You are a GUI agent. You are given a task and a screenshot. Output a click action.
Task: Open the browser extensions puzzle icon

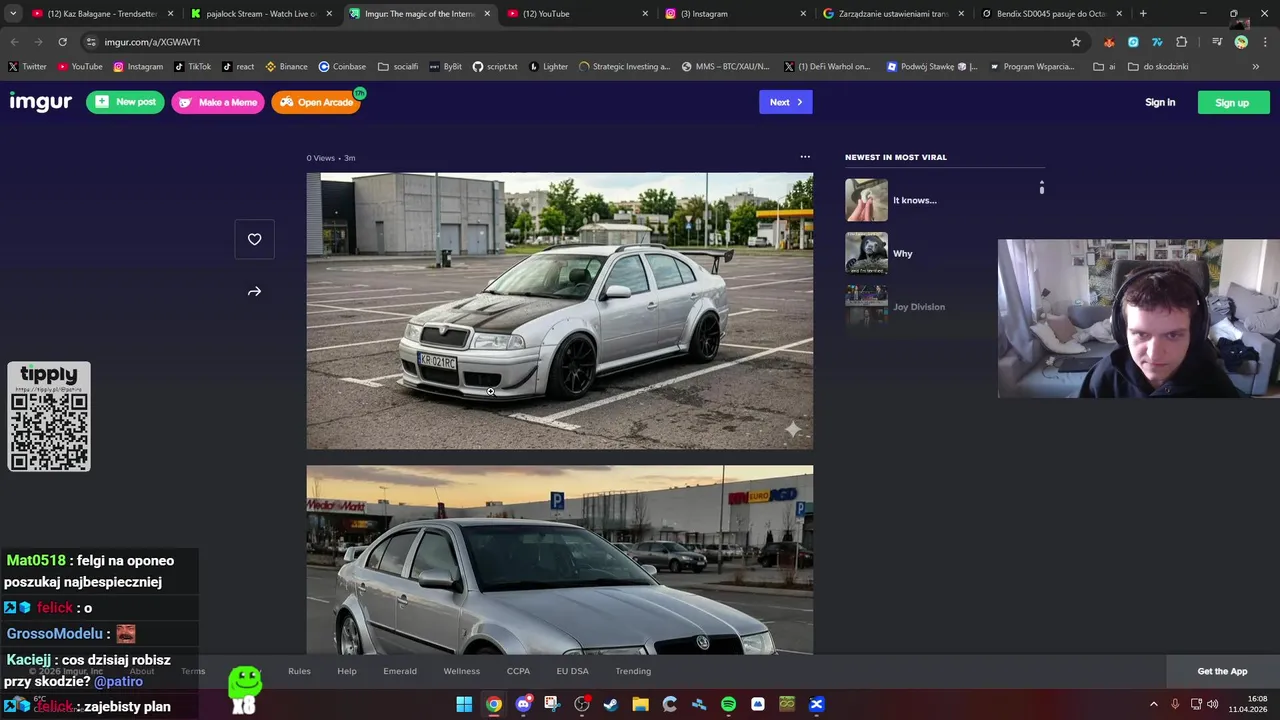click(x=1182, y=42)
